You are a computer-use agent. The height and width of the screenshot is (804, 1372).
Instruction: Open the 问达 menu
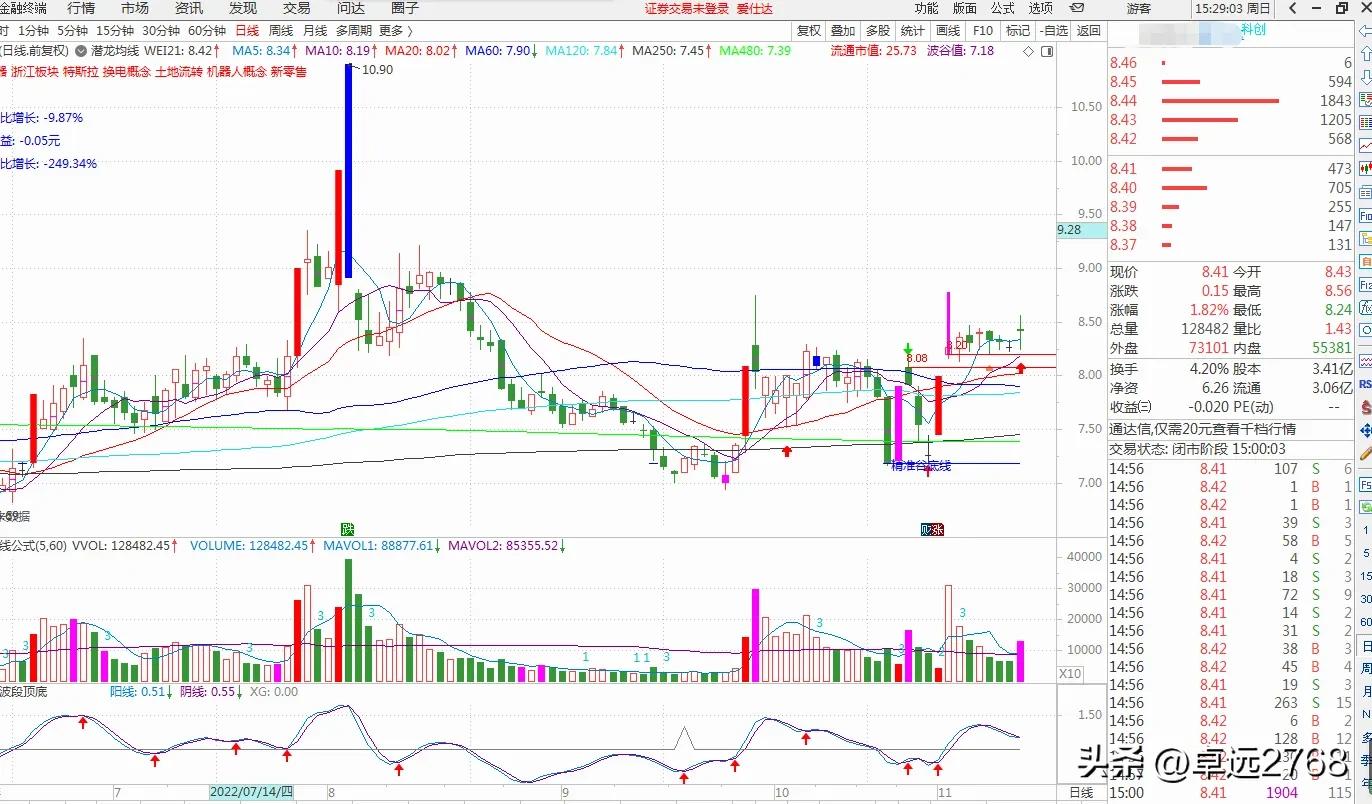coord(351,8)
